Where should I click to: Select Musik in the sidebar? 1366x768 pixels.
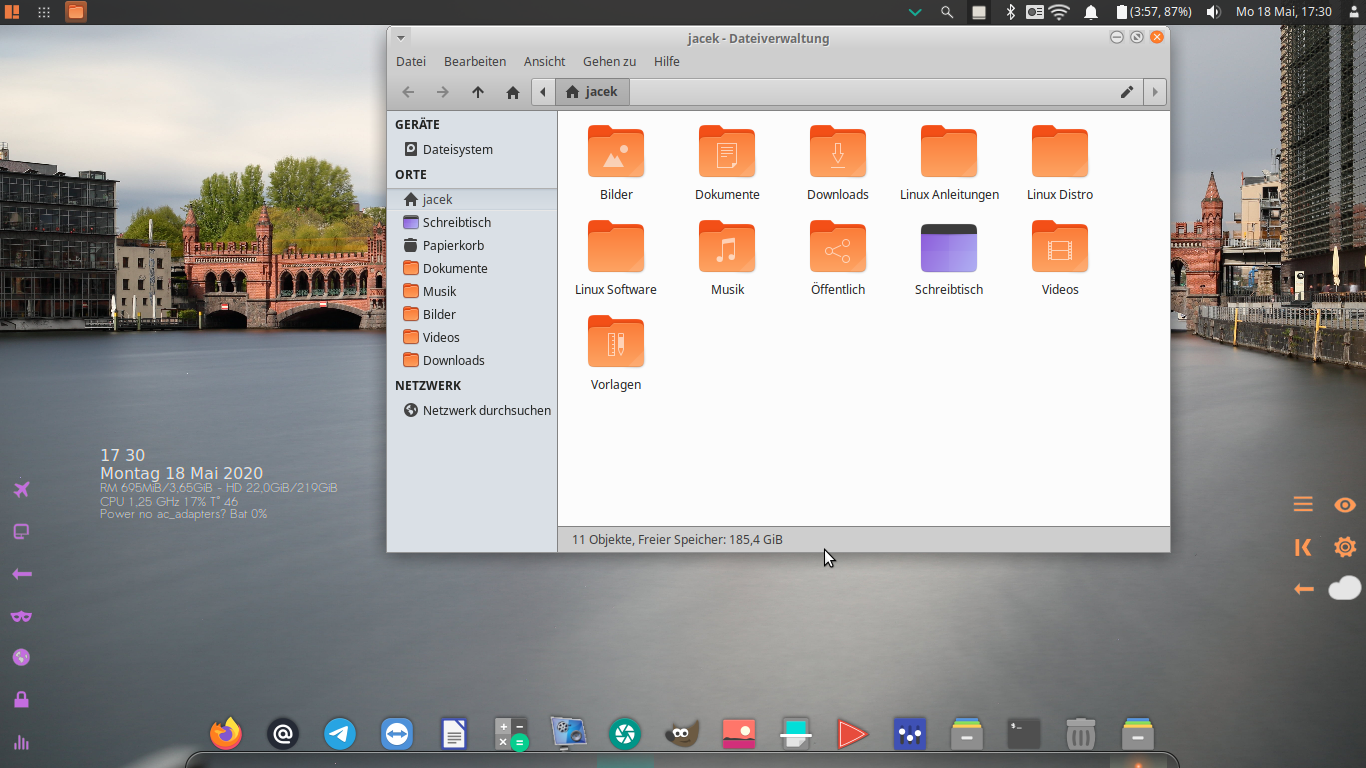point(472,291)
